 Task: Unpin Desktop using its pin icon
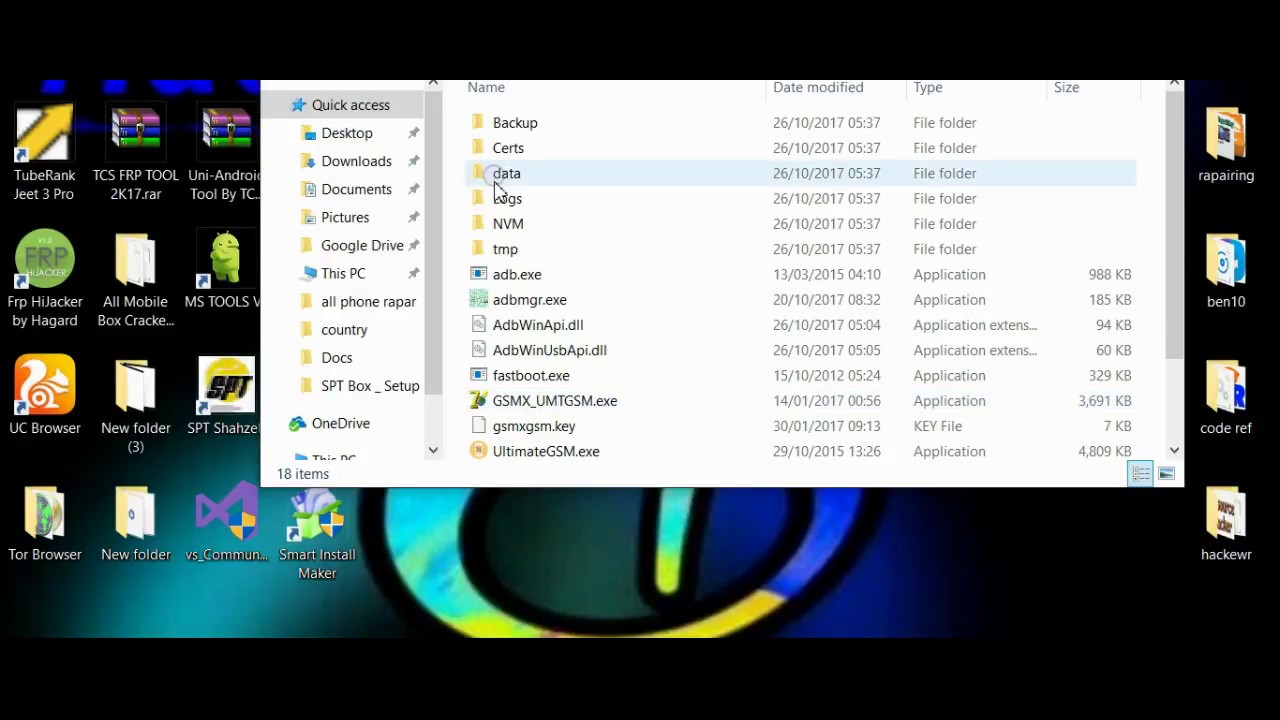[413, 133]
